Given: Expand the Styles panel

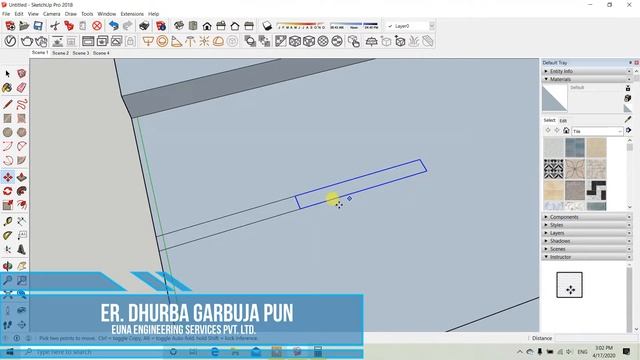Looking at the screenshot, I should (x=587, y=225).
